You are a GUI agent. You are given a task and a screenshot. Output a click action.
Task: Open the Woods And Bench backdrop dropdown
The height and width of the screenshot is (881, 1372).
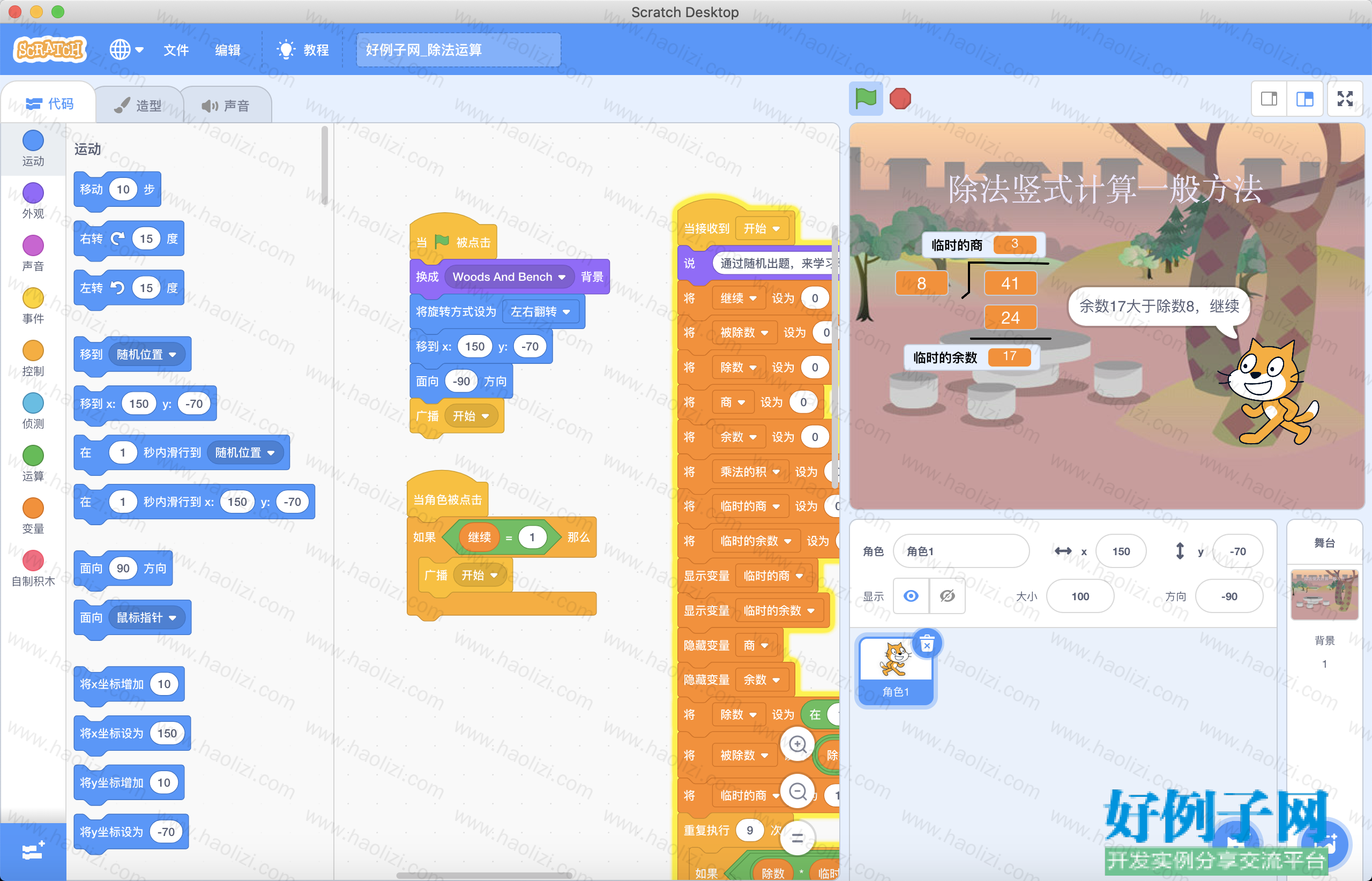click(509, 277)
